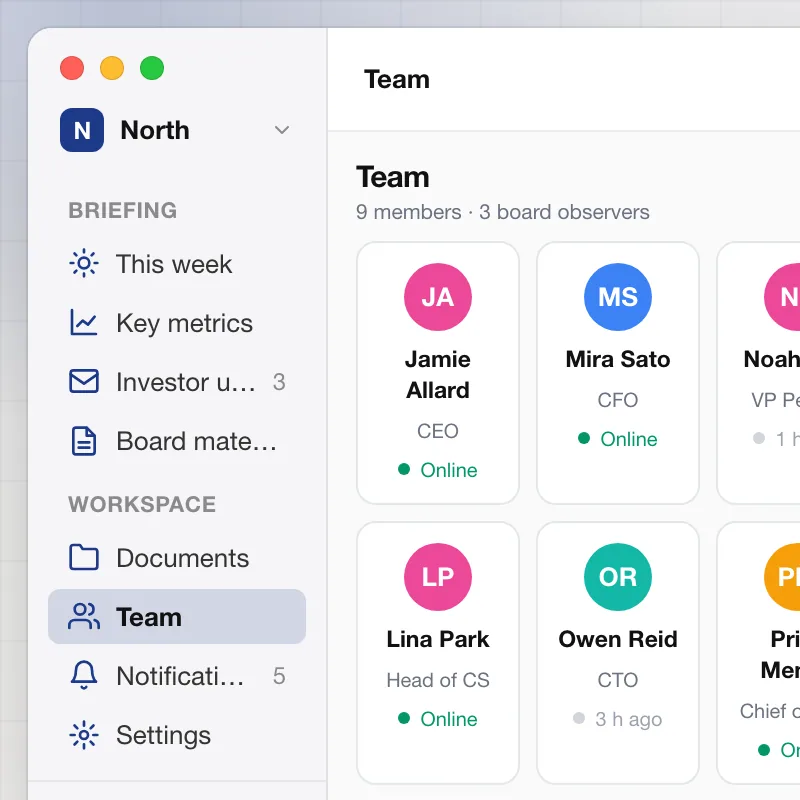Open Documents in workspace
The height and width of the screenshot is (800, 800).
point(177,557)
